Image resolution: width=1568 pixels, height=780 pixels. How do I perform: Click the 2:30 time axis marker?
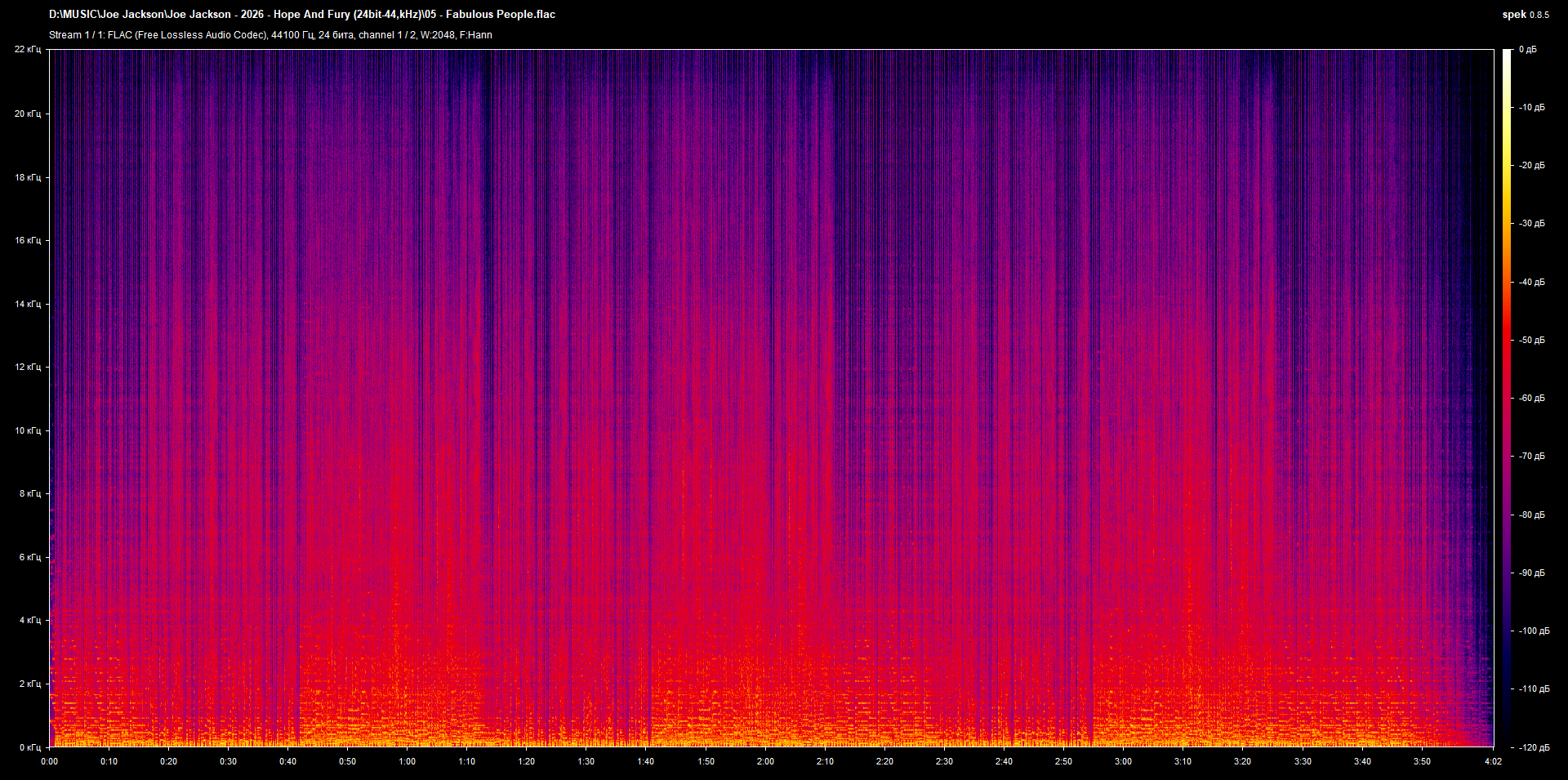(944, 761)
